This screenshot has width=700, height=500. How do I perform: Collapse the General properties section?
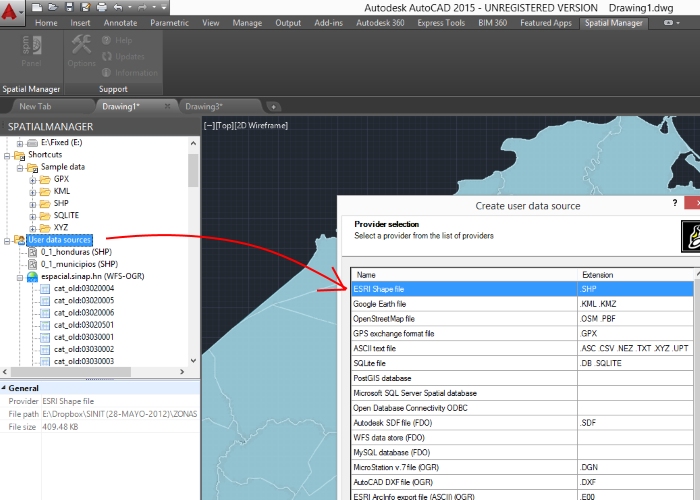coord(4,388)
